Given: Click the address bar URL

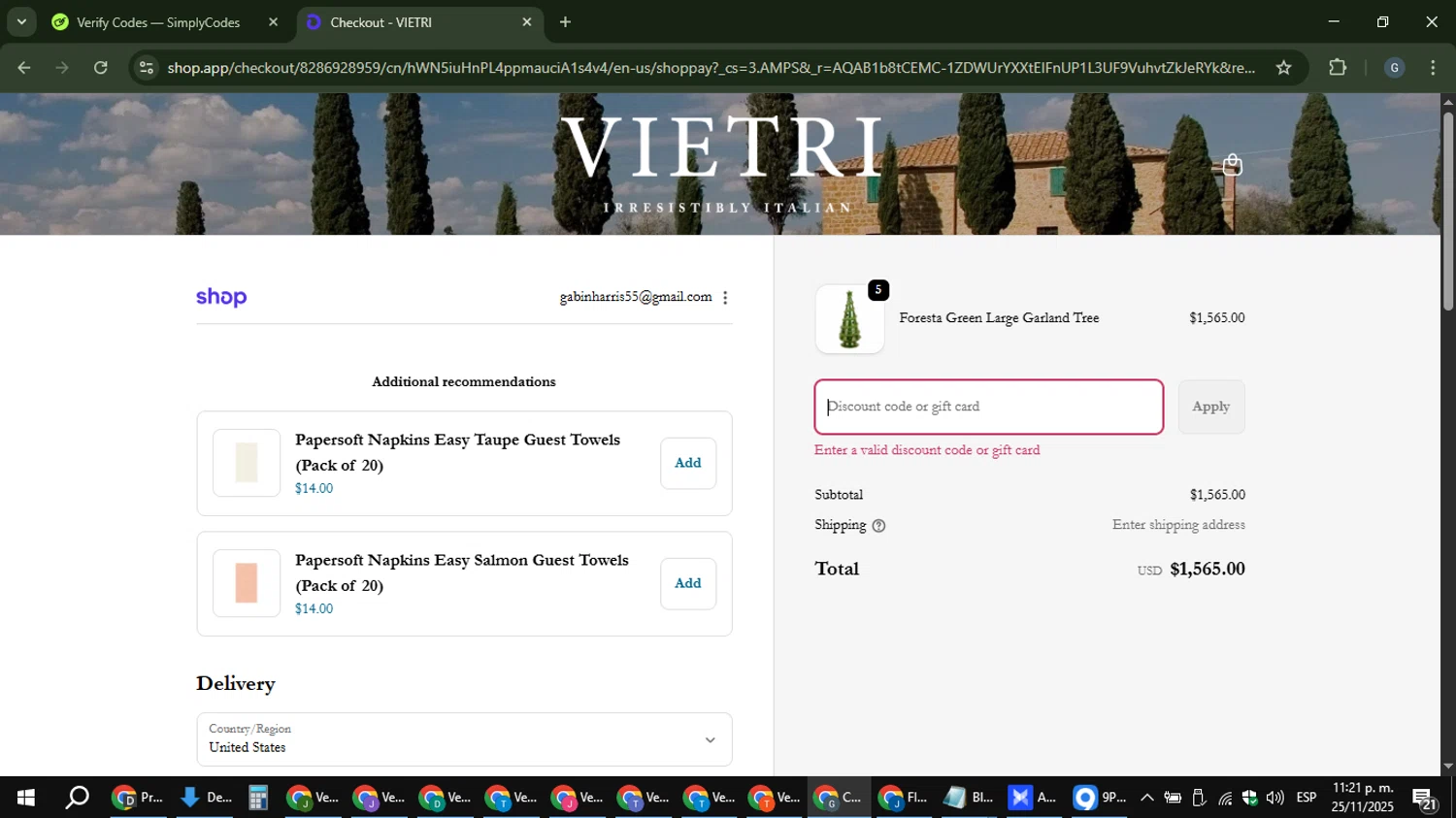Looking at the screenshot, I should [711, 67].
